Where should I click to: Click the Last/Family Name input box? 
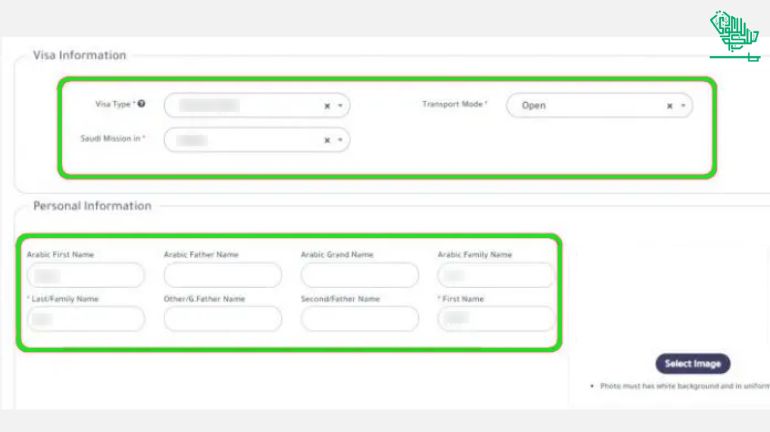click(x=86, y=319)
